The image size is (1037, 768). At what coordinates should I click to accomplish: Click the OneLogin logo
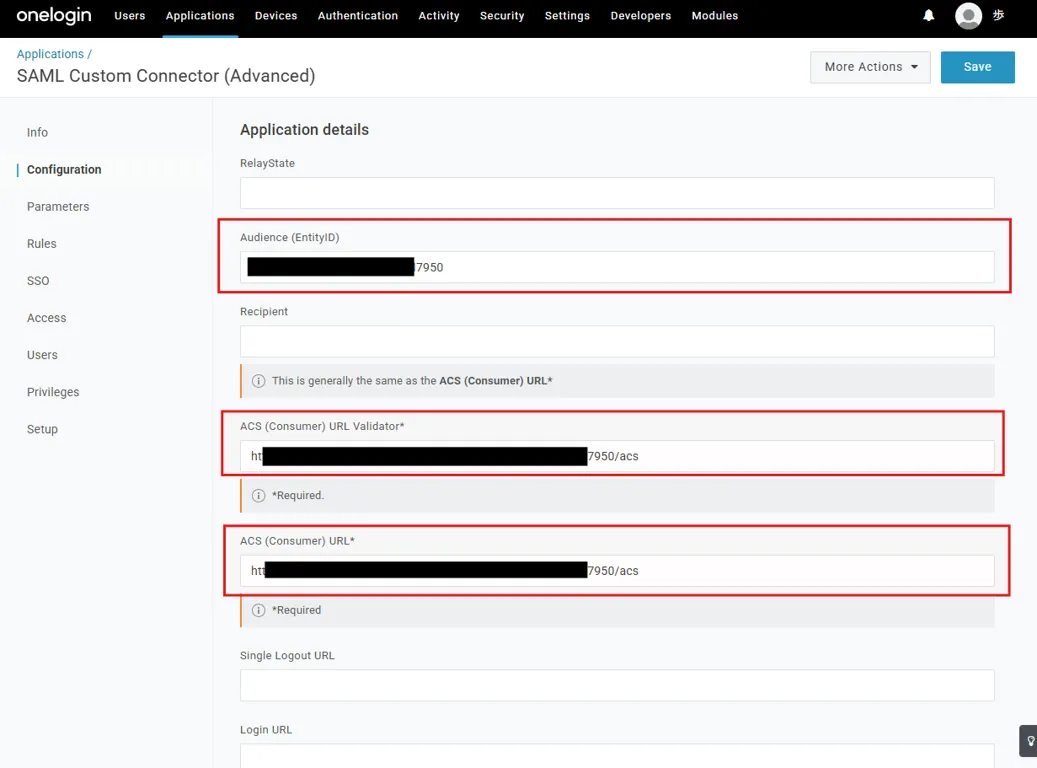coord(54,15)
